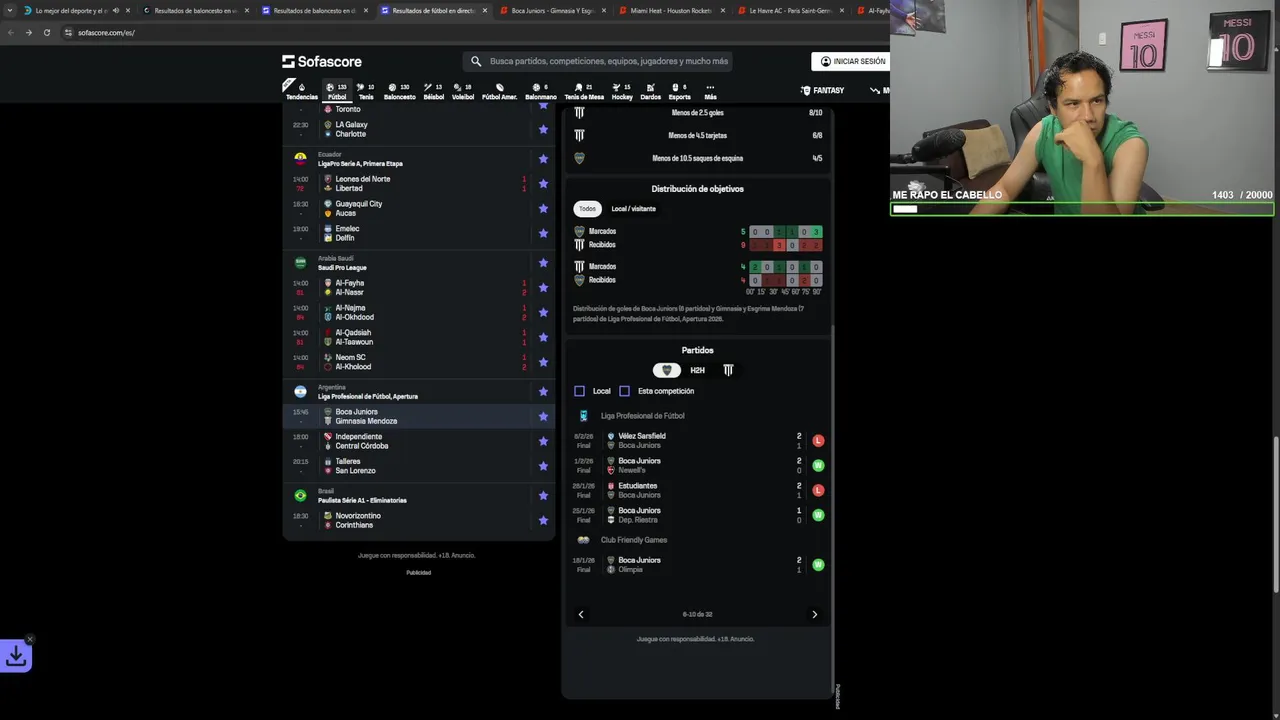Image resolution: width=1280 pixels, height=720 pixels.
Task: Open the Liga Profesional de Fútbol header link
Action: tap(643, 416)
